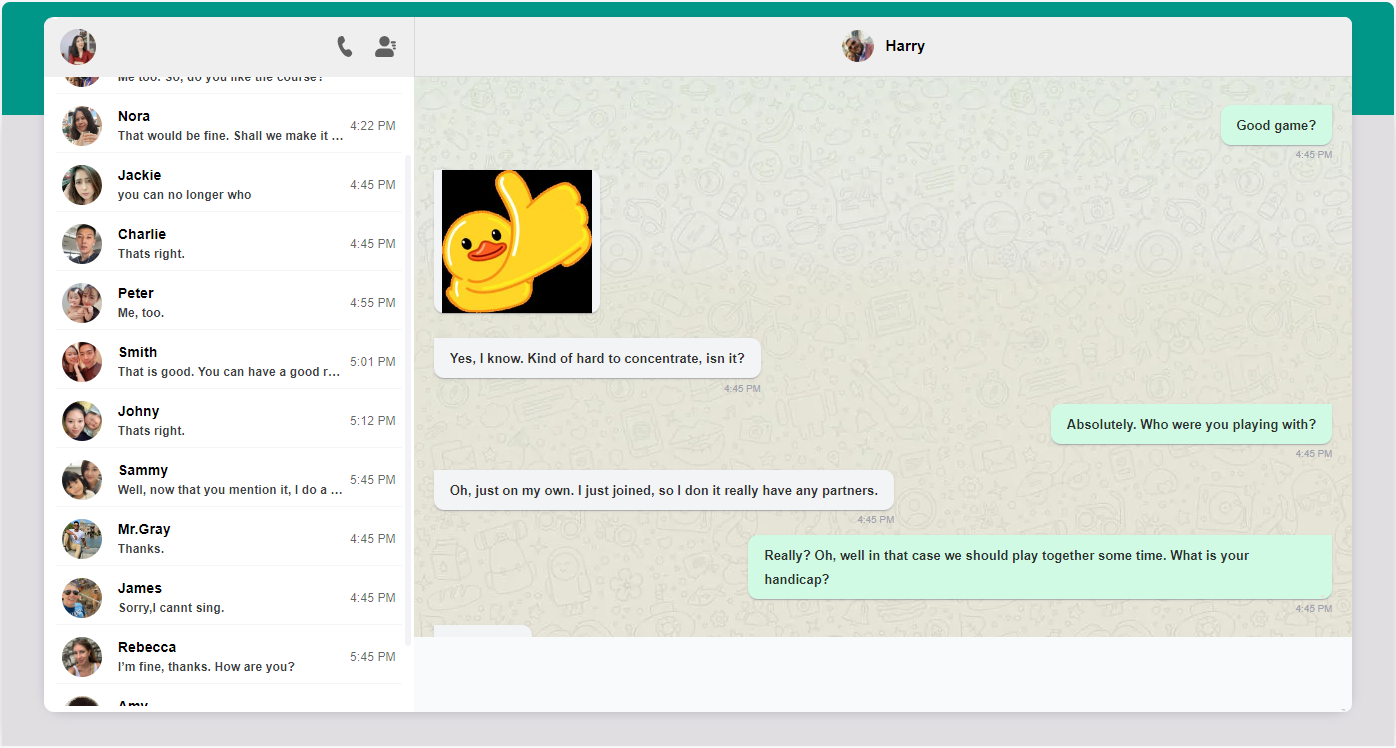Start a voice call with Harry
This screenshot has width=1396, height=748.
(x=344, y=46)
